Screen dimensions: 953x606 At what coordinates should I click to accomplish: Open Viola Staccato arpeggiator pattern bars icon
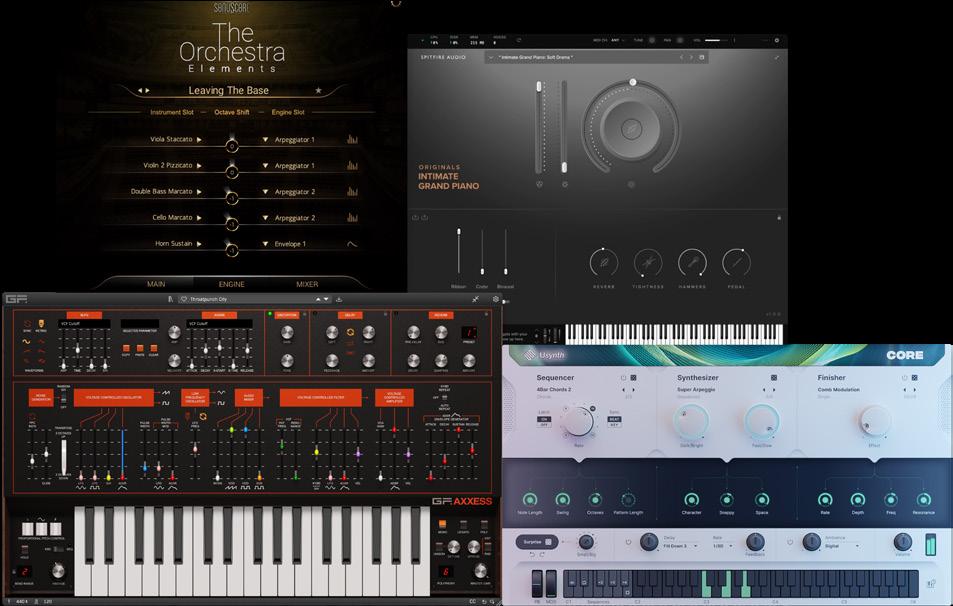(x=353, y=139)
